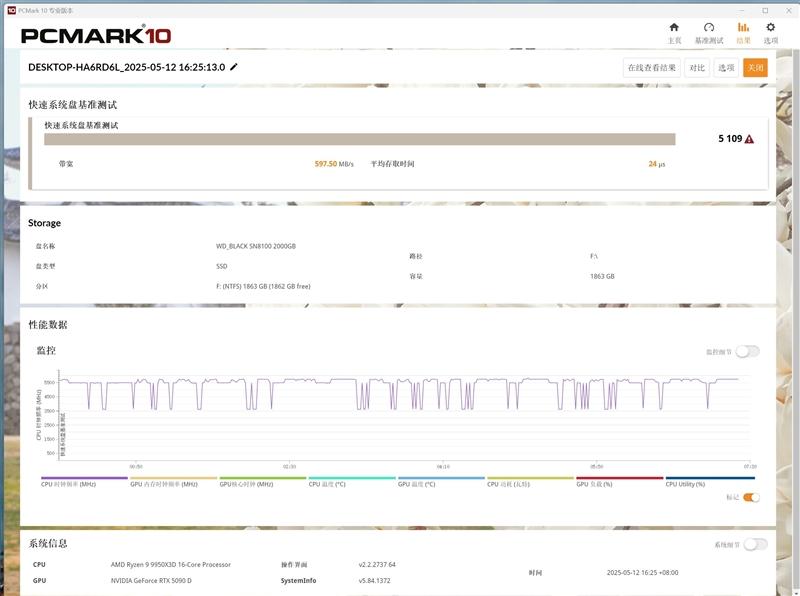Click the 02:30 time axis label
Viewport: 800px width, 596px height.
pos(289,467)
